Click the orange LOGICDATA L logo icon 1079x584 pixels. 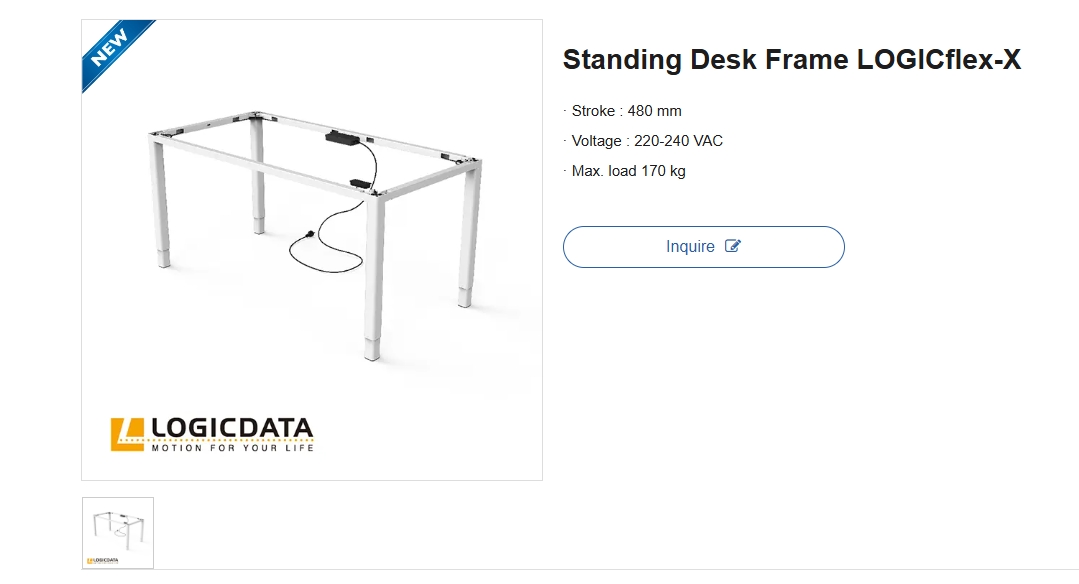(127, 435)
